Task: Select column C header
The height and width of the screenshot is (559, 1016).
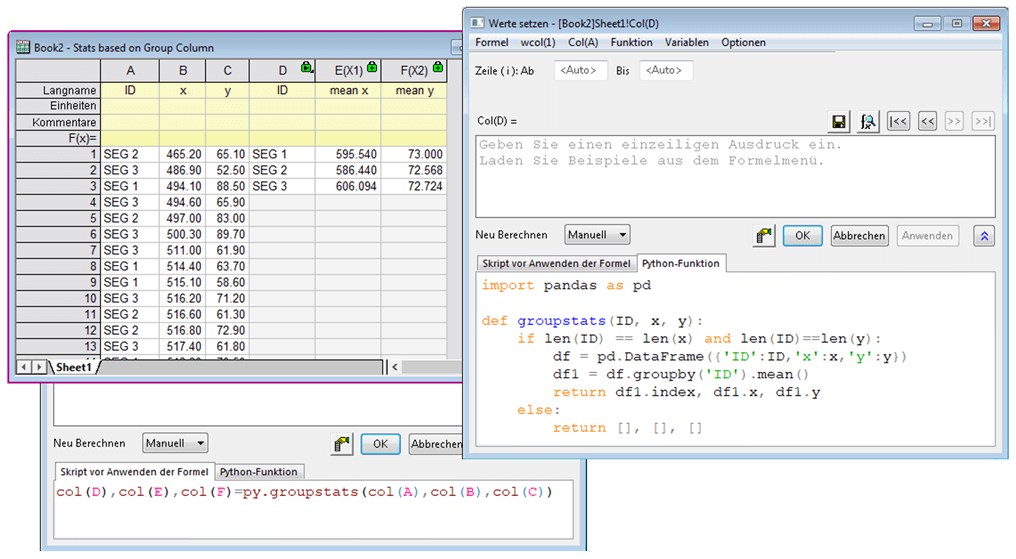Action: [x=227, y=71]
